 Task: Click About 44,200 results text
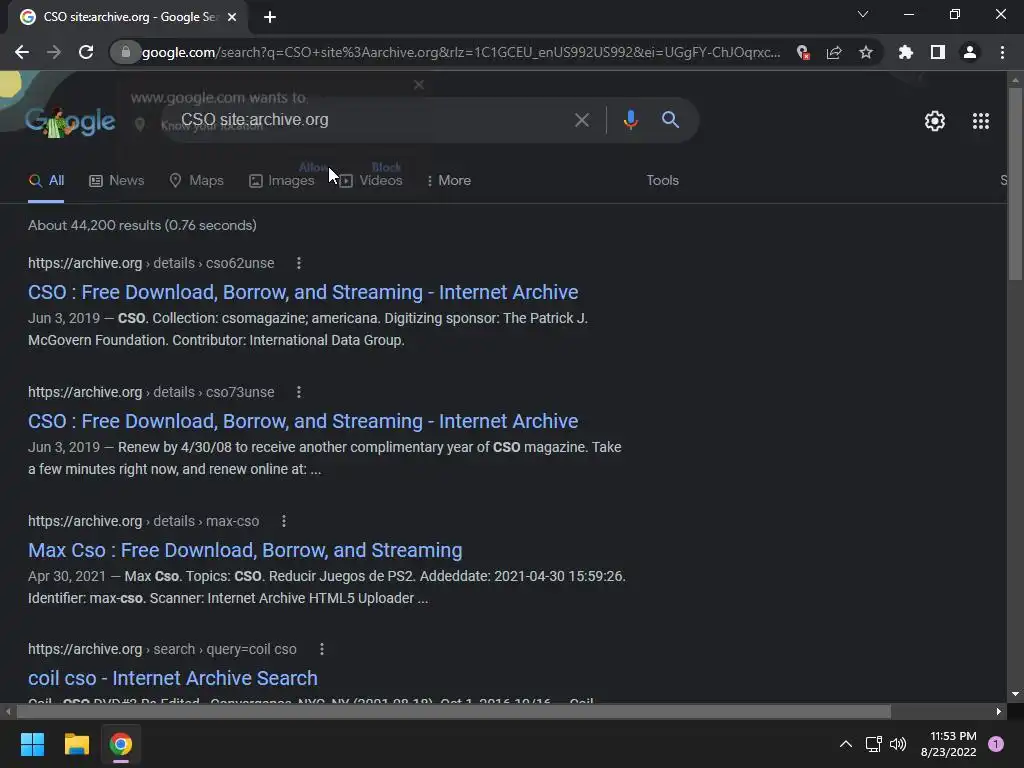(142, 225)
